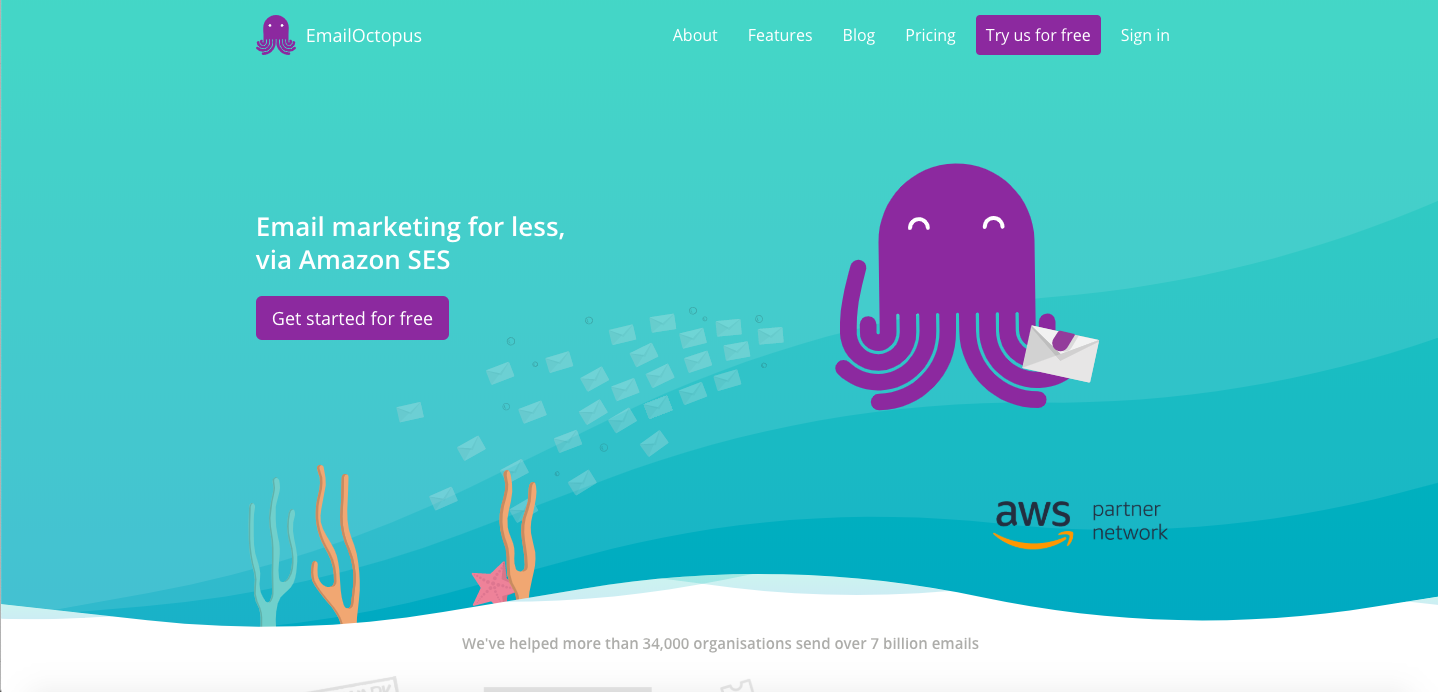Click the EmailOctopus brand name text
Image resolution: width=1438 pixels, height=692 pixels.
(x=364, y=36)
